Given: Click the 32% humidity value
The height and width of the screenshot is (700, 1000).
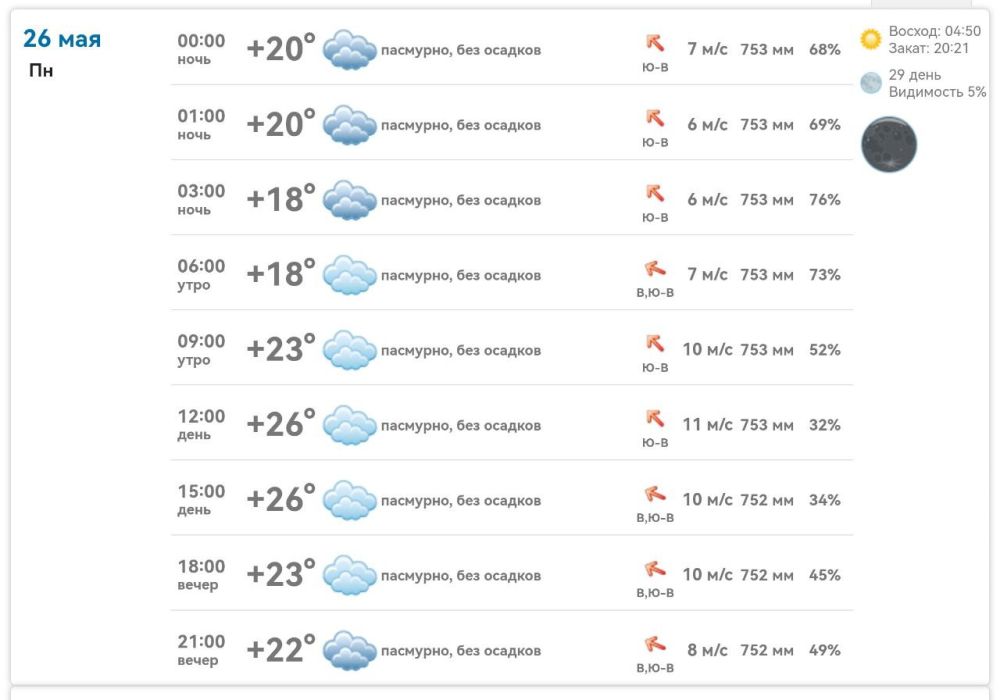Looking at the screenshot, I should pos(825,425).
